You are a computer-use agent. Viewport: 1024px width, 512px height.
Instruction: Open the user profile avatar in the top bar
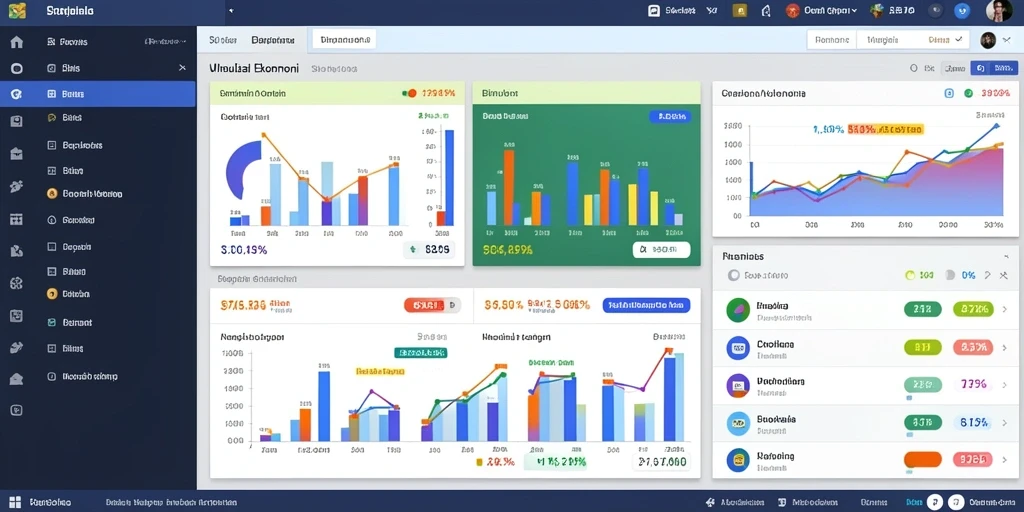coord(999,11)
